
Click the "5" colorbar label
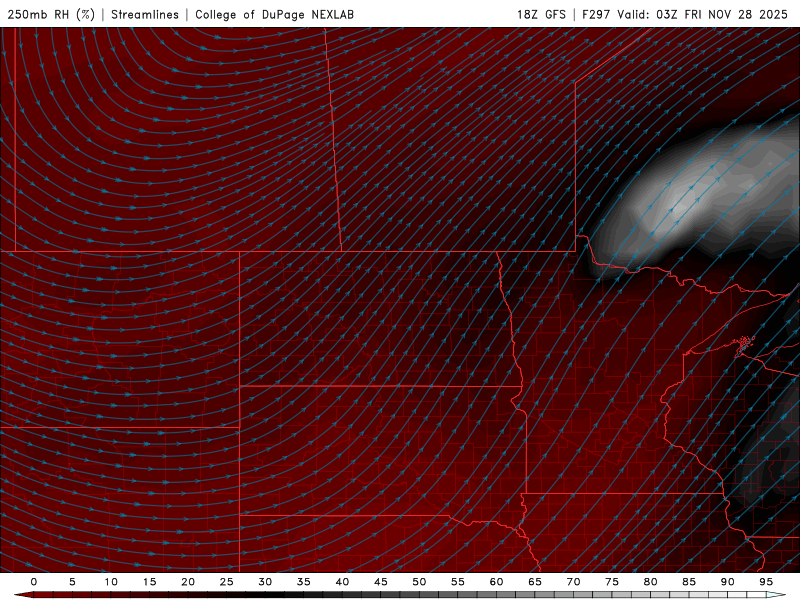(72, 582)
